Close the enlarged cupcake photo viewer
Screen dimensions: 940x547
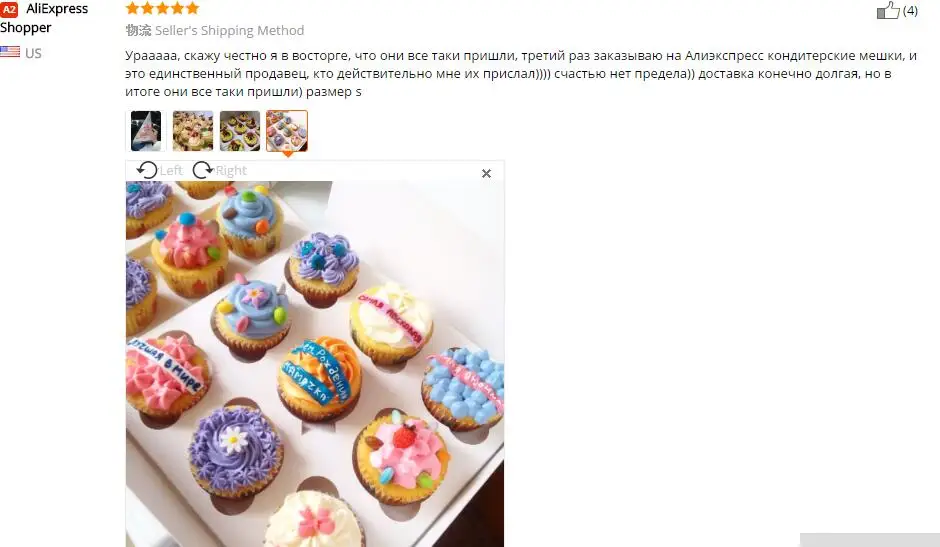click(x=486, y=173)
